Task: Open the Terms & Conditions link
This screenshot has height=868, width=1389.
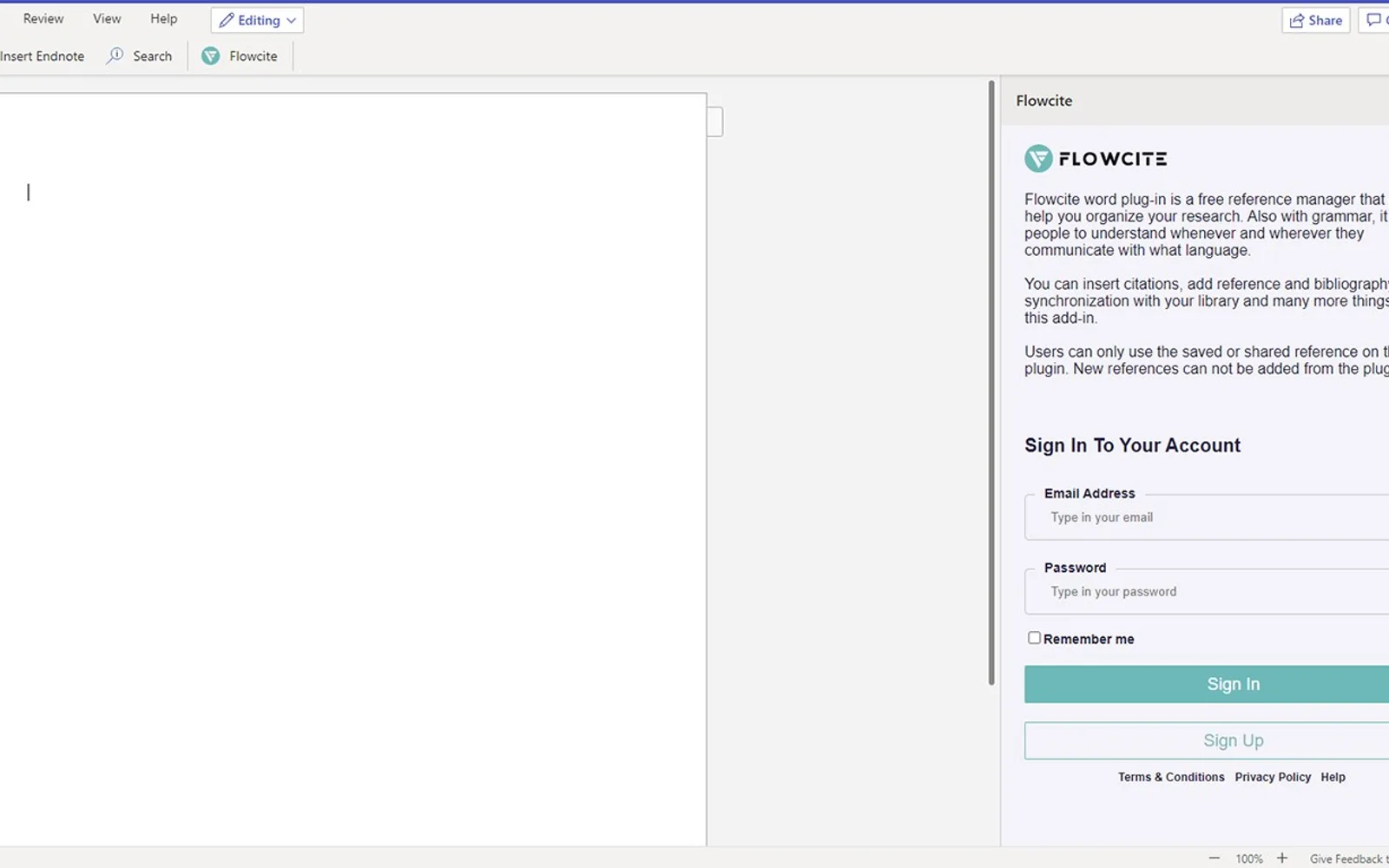Action: (x=1171, y=777)
